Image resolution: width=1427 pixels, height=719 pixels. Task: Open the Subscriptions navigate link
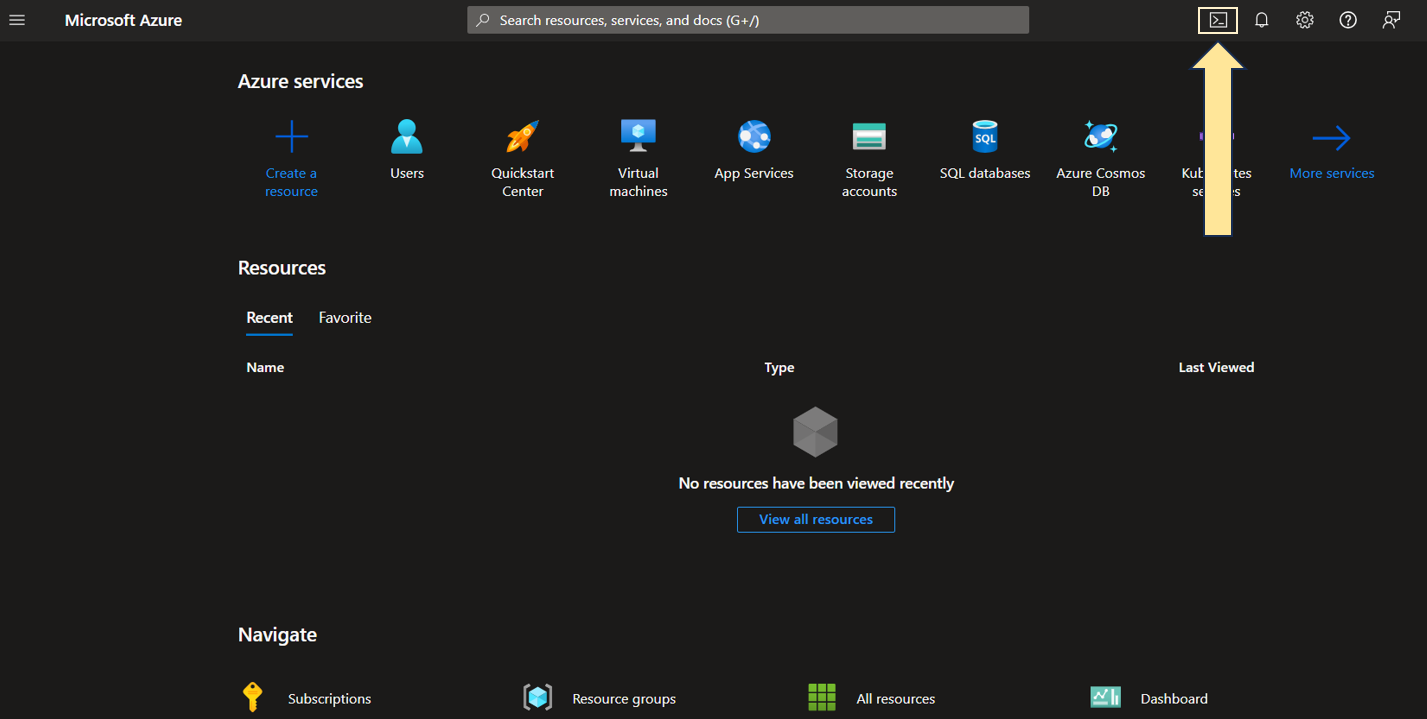click(x=329, y=699)
